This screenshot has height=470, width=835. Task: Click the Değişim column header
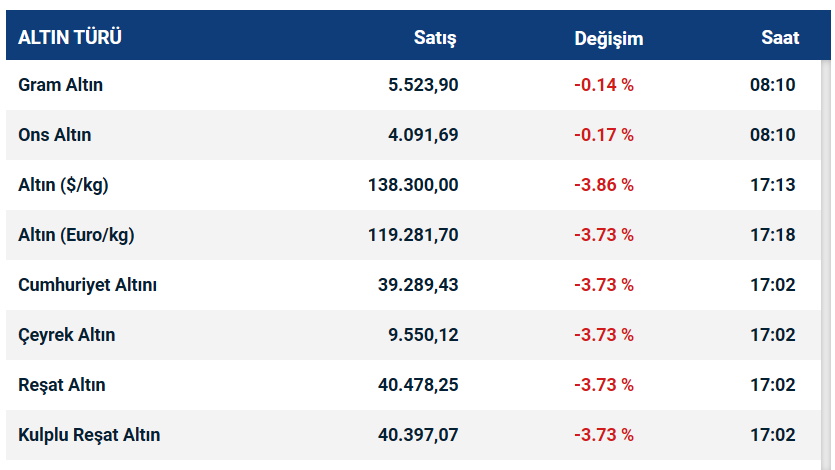click(x=609, y=39)
